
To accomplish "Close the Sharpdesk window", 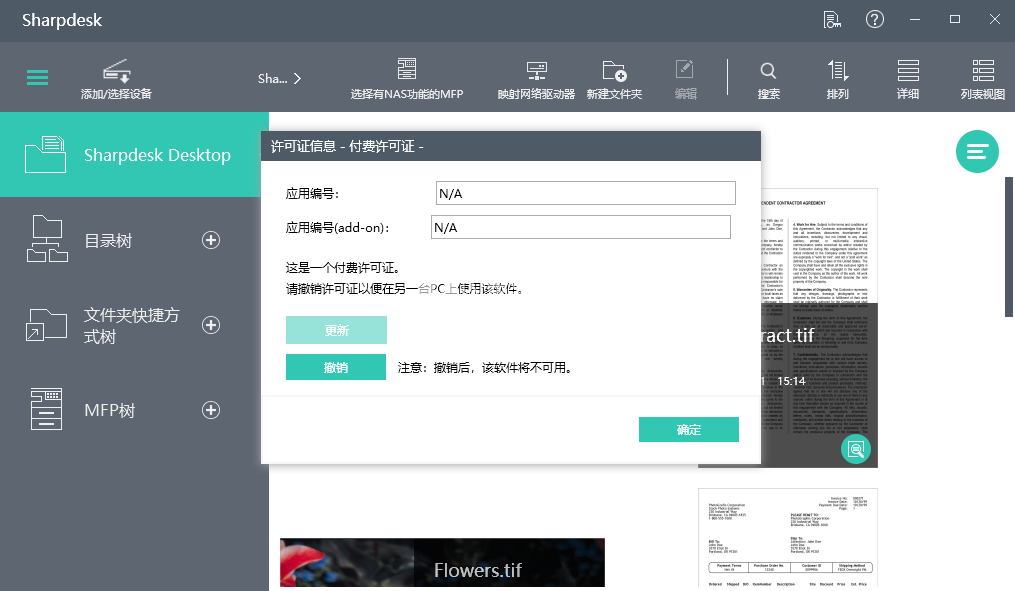I will pos(995,19).
